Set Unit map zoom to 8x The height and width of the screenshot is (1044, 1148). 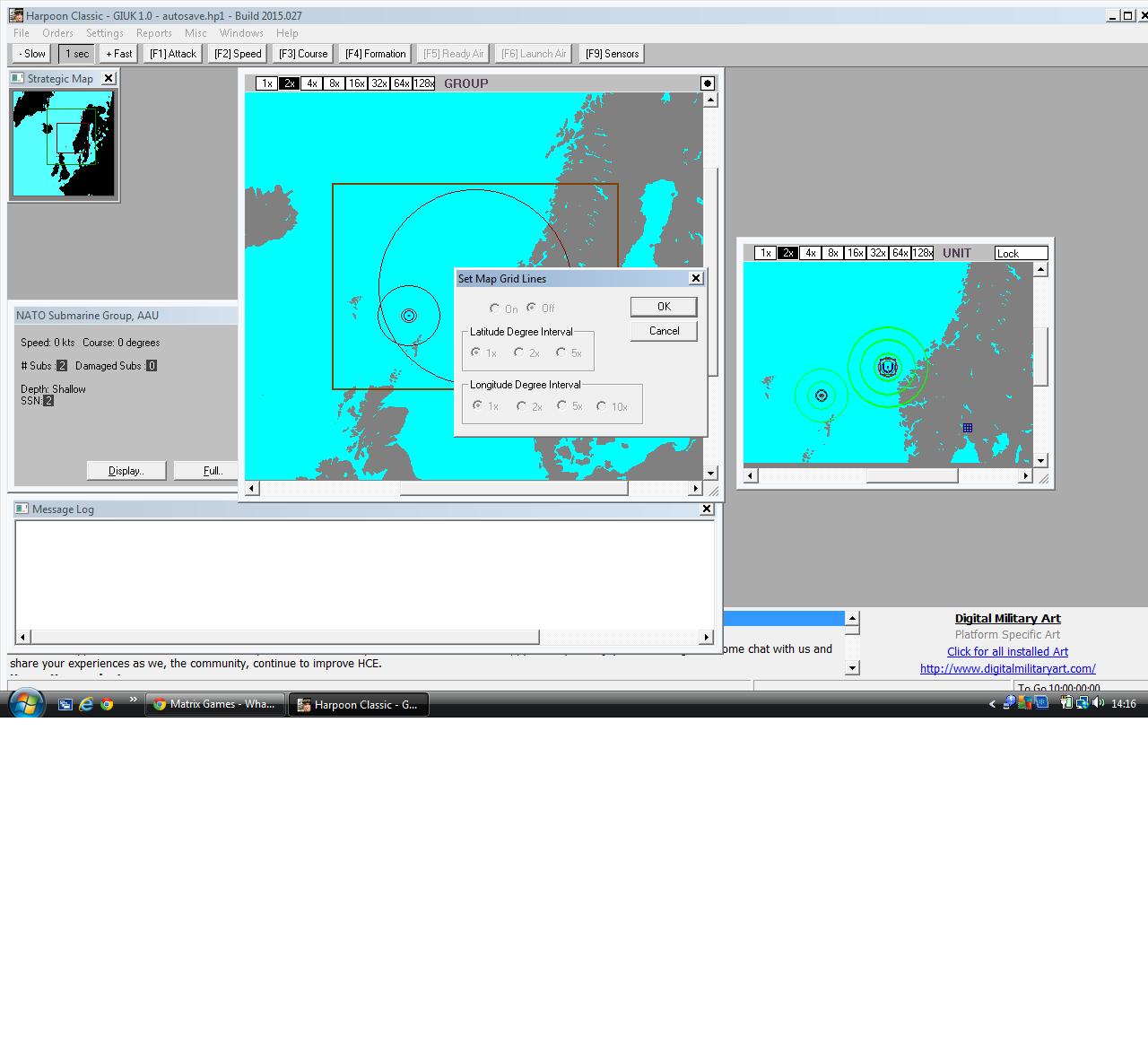(x=832, y=253)
